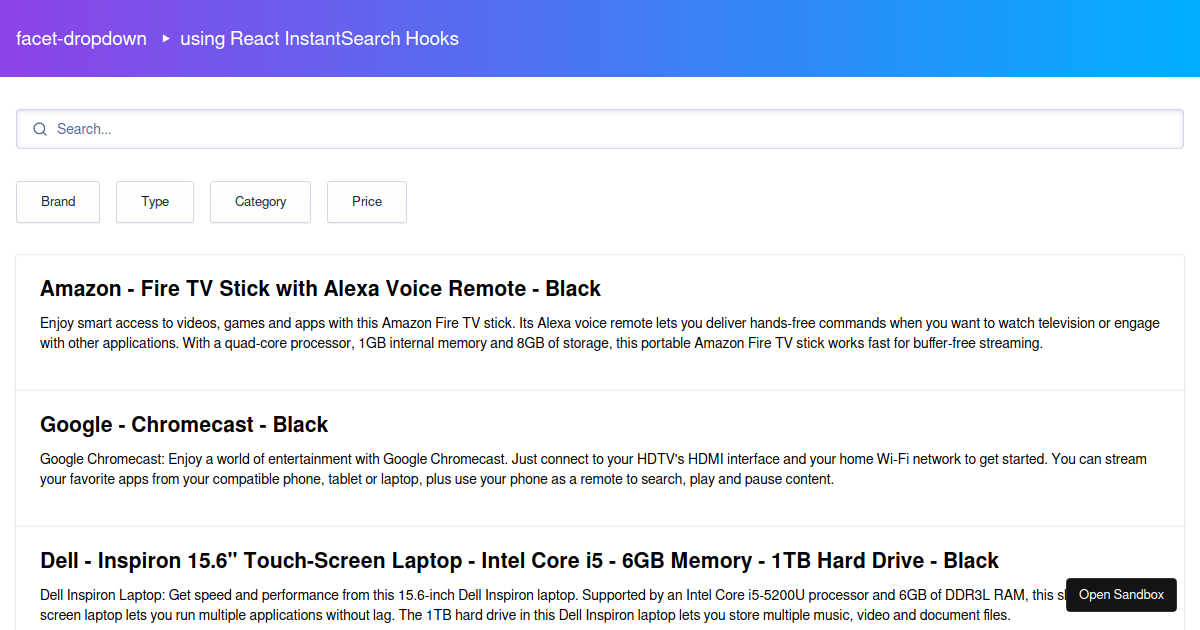
Task: Expand the Price filter dropdown
Action: (366, 201)
